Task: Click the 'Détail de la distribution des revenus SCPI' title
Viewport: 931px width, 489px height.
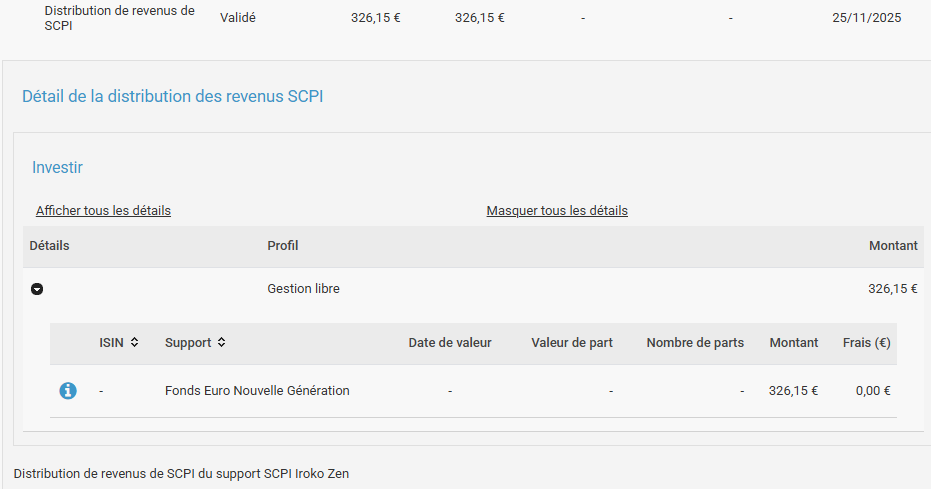Action: (172, 97)
